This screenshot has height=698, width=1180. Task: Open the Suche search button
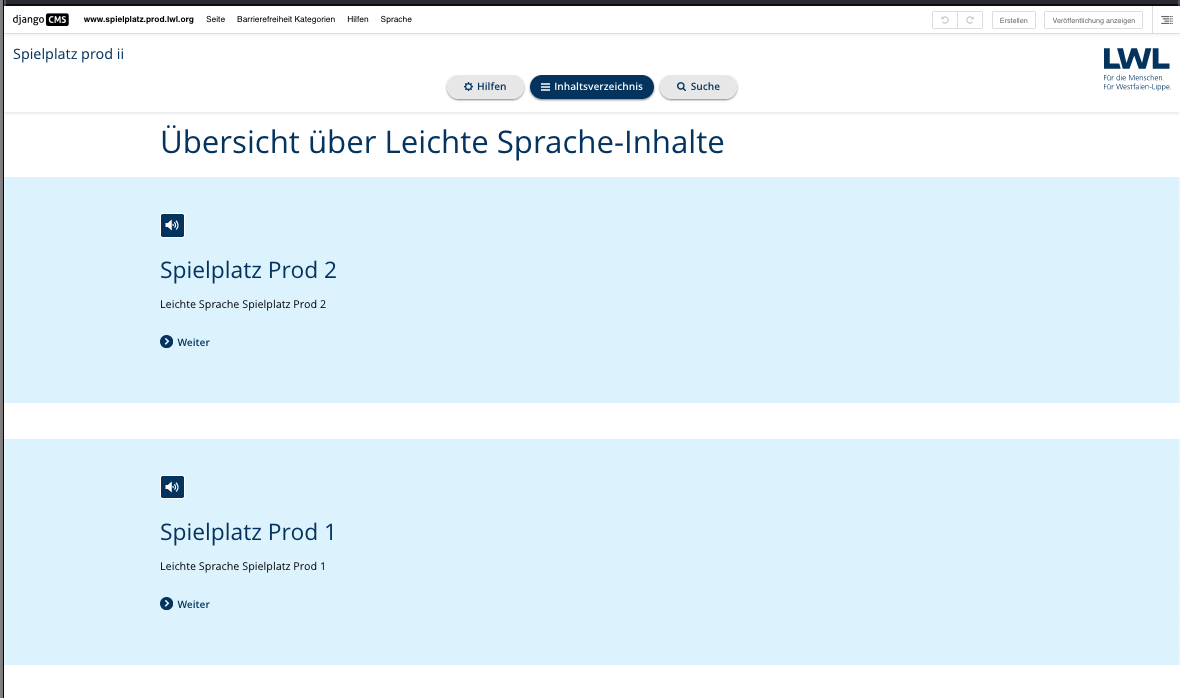698,86
